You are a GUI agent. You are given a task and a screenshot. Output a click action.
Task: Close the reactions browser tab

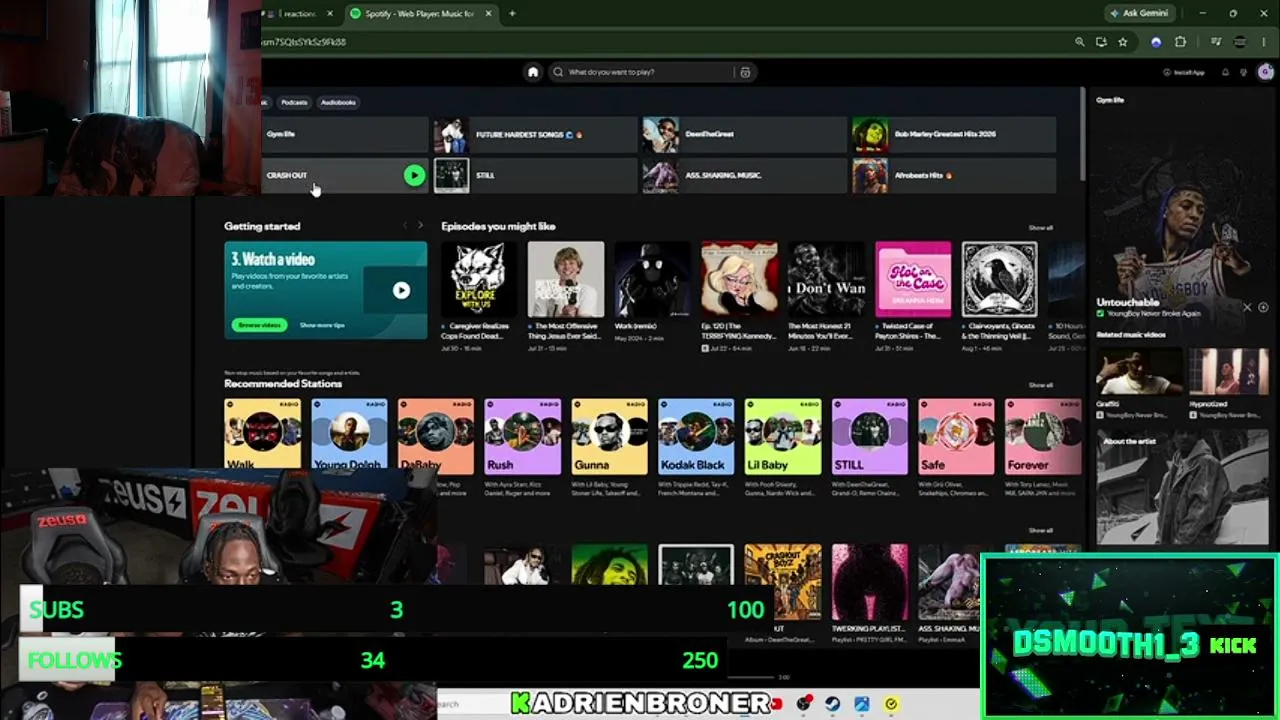(330, 14)
